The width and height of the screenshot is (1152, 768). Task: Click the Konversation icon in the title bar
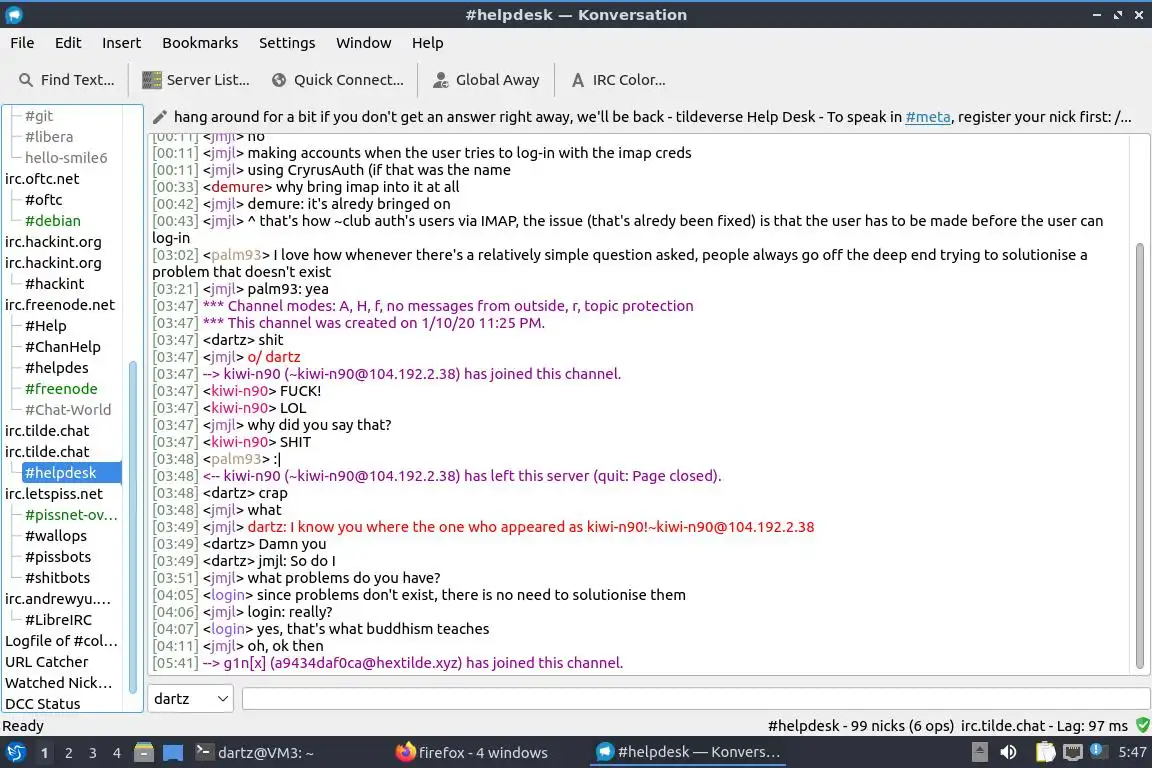(14, 15)
